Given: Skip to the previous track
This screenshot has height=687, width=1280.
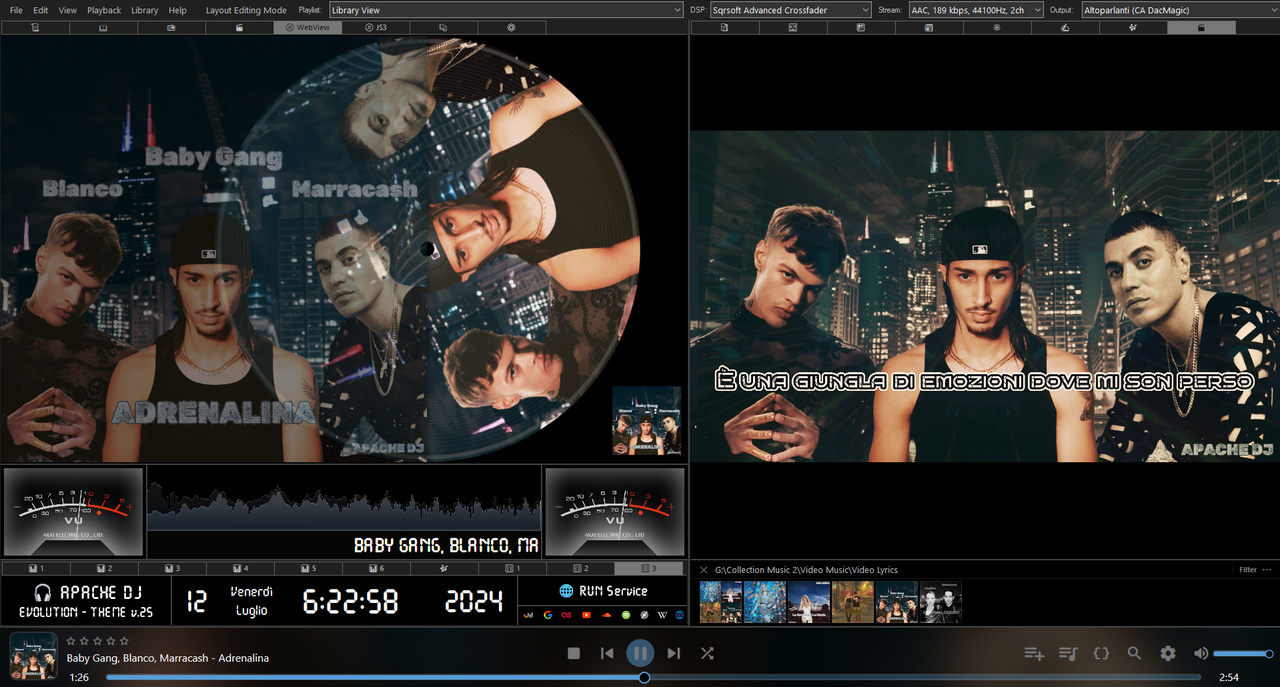Looking at the screenshot, I should click(607, 653).
